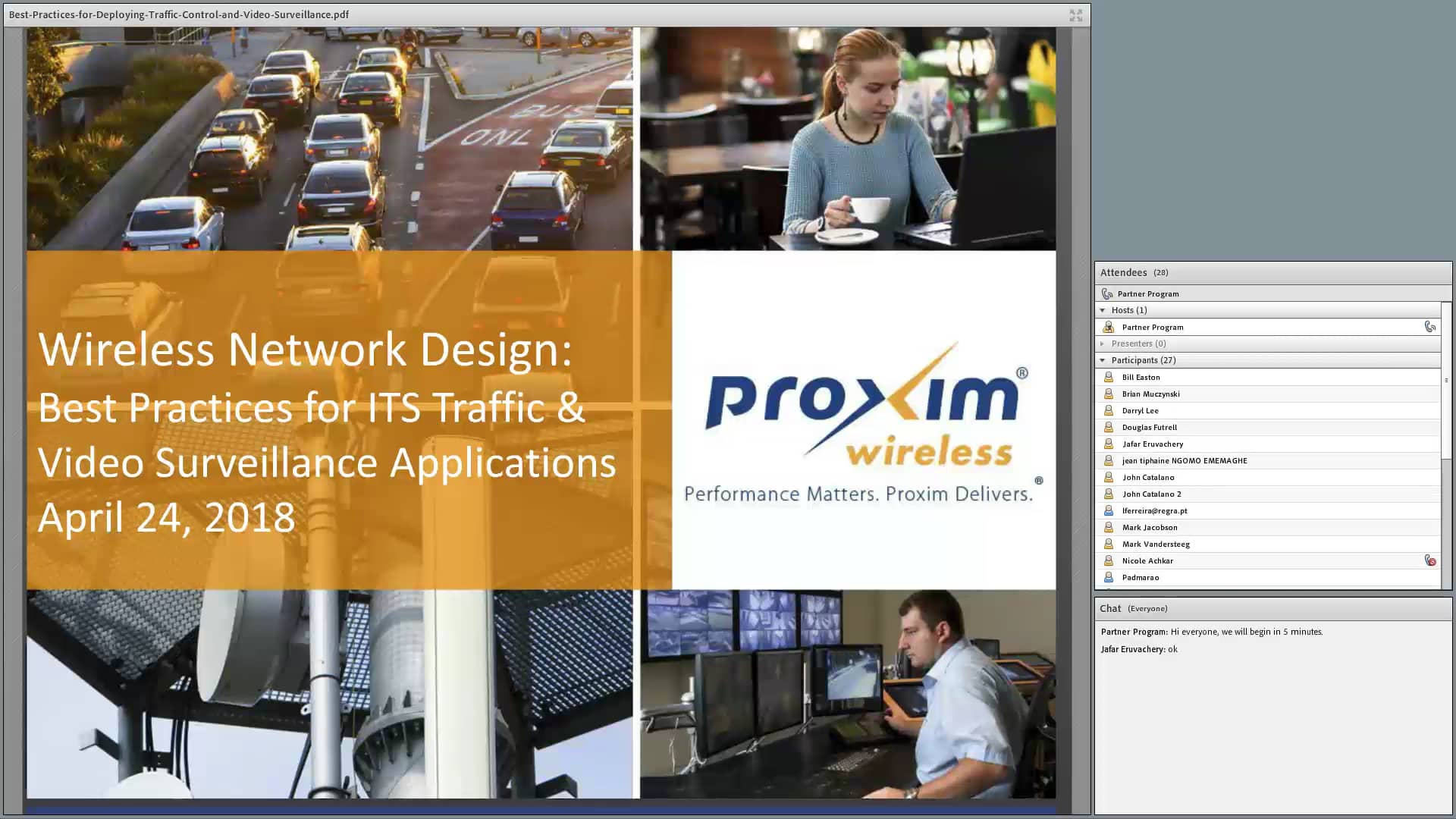Click the chat message from Partner Program
This screenshot has height=819, width=1456.
(x=1212, y=632)
